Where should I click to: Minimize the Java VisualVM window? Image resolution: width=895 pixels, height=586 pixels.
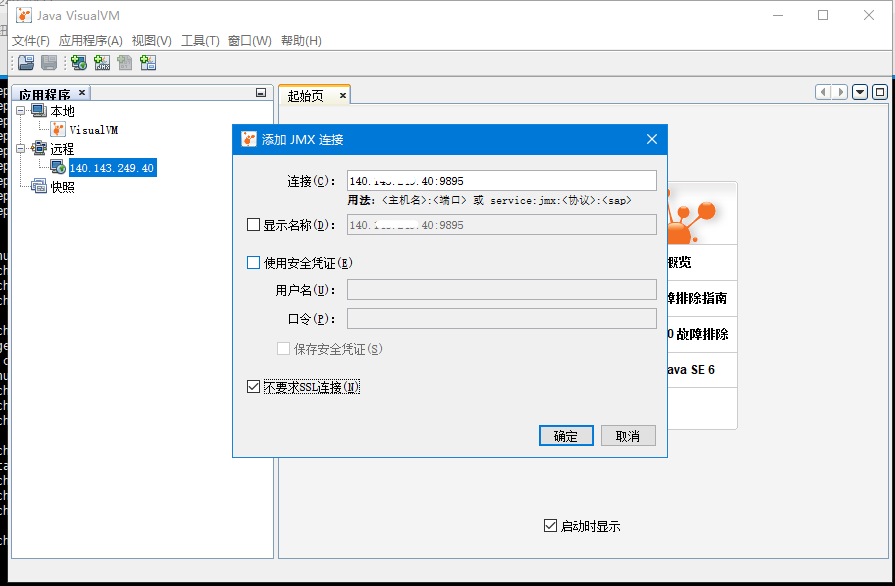tap(777, 15)
